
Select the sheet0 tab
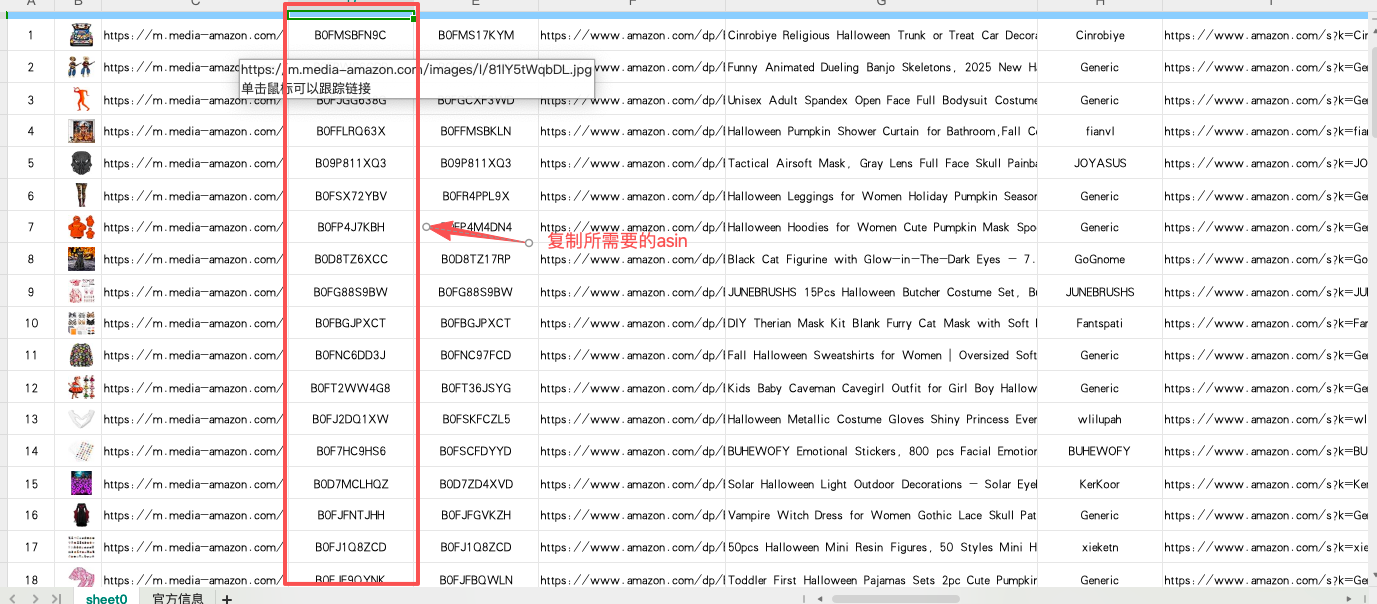coord(106,598)
